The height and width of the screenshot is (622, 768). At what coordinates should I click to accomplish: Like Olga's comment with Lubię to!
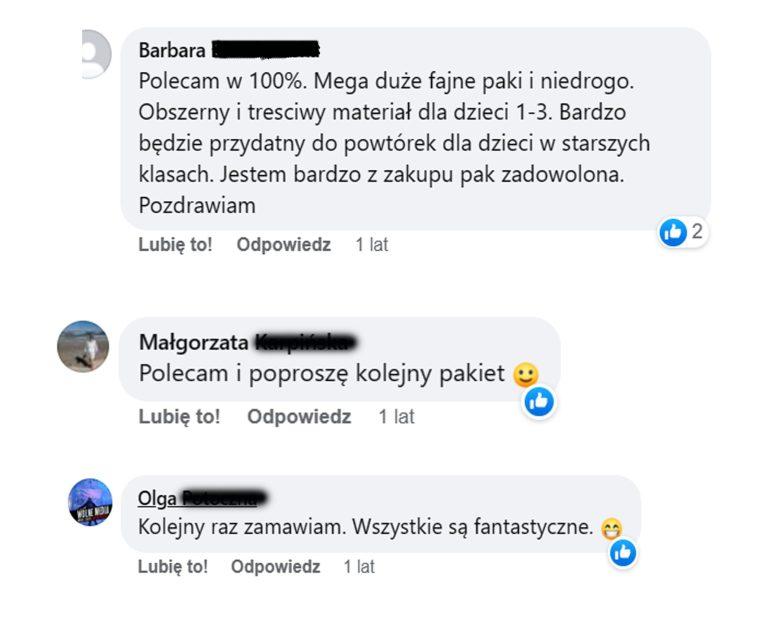pos(173,567)
